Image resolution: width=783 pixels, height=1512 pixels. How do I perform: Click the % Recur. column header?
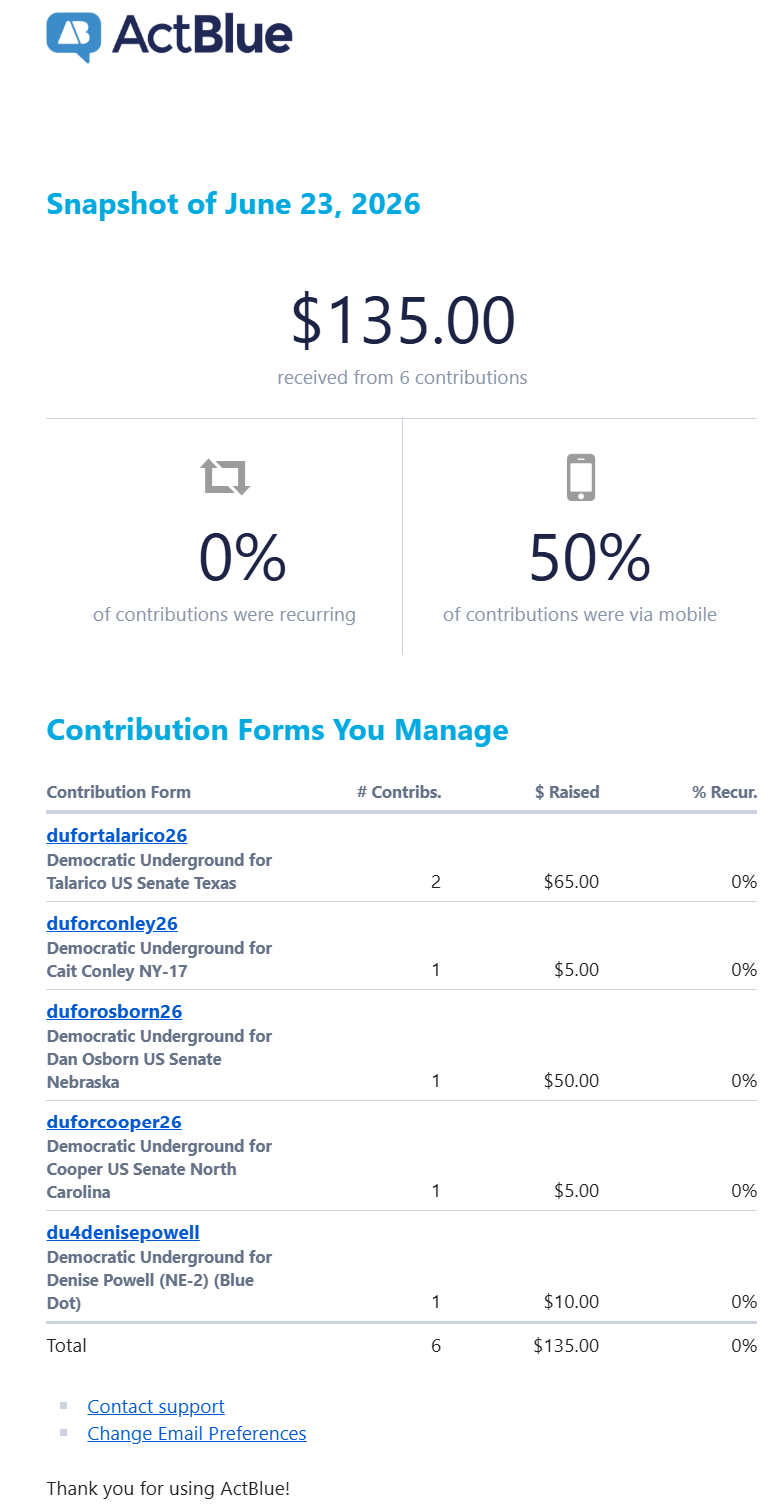click(x=724, y=792)
